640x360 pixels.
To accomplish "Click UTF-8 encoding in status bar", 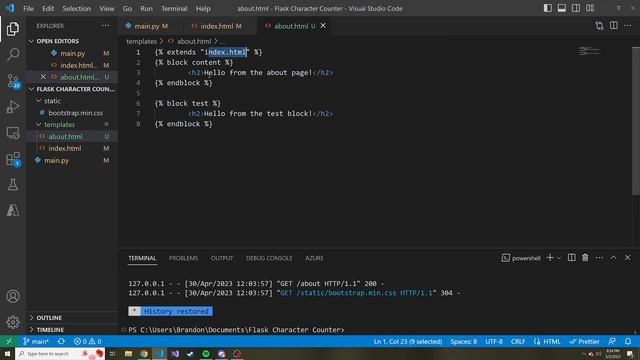I will [x=494, y=341].
